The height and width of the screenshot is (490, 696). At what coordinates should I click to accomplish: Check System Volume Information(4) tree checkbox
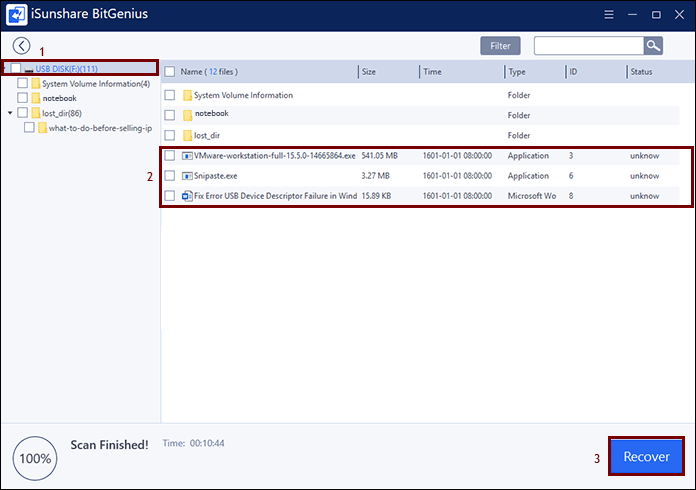23,83
